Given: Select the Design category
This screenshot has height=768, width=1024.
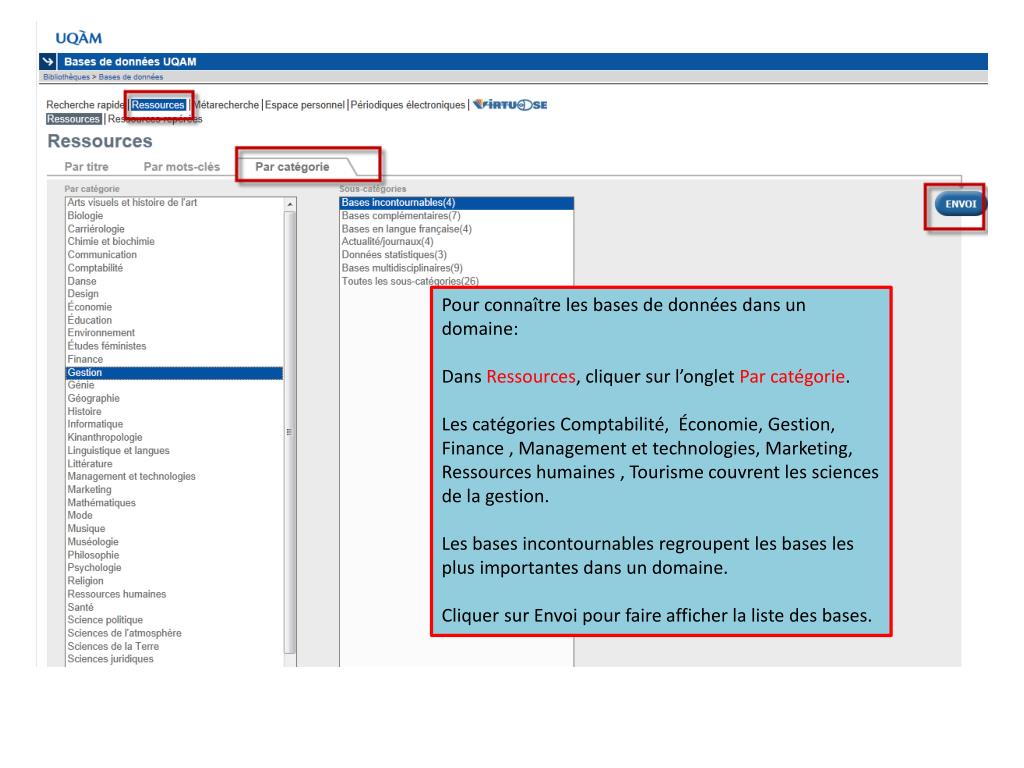Looking at the screenshot, I should pyautogui.click(x=174, y=294).
